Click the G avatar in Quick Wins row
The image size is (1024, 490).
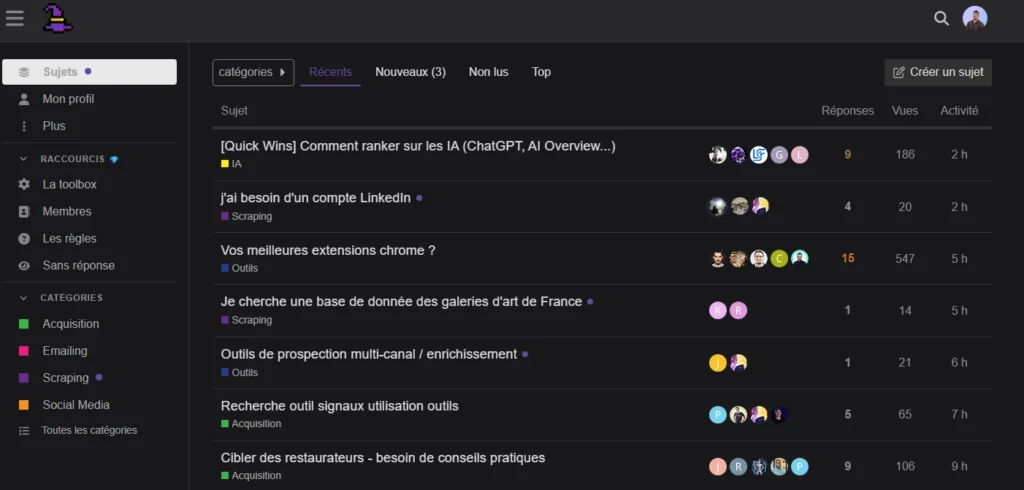[779, 155]
